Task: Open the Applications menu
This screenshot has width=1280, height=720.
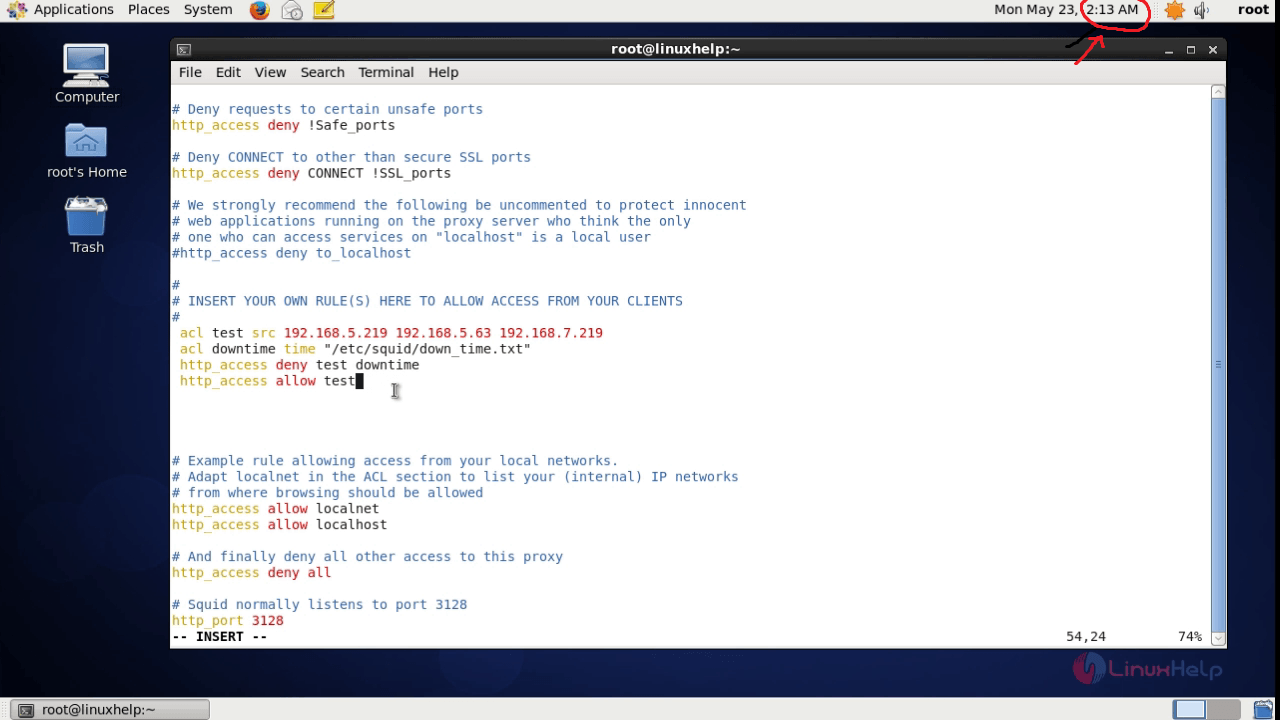Action: pyautogui.click(x=73, y=10)
